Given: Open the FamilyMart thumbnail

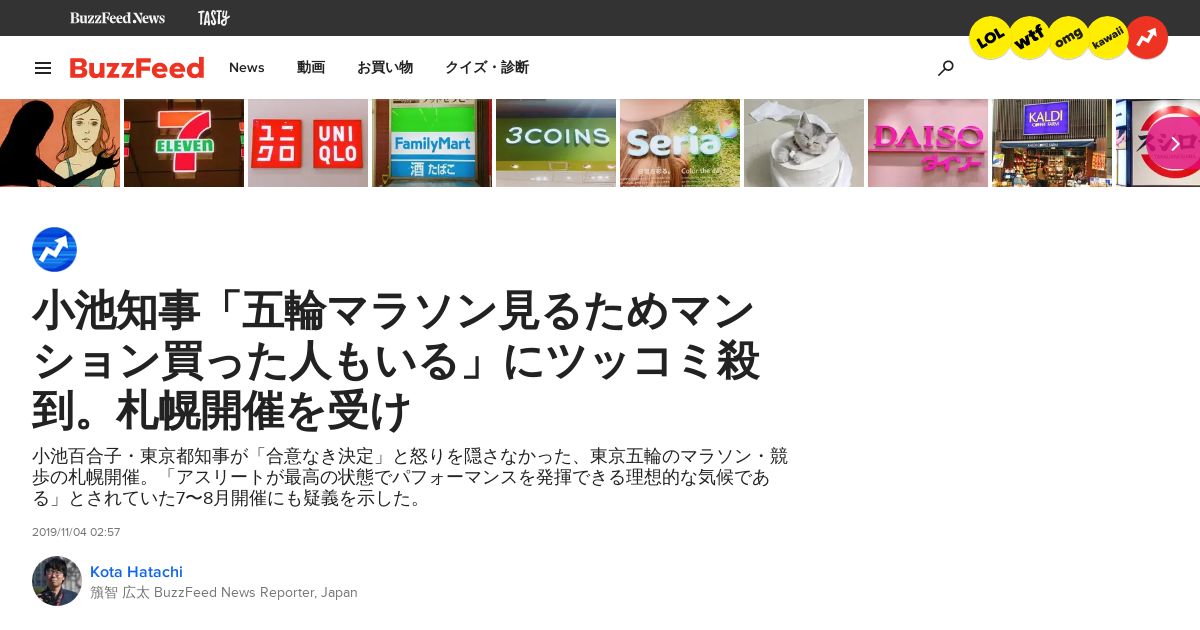Looking at the screenshot, I should coord(432,143).
